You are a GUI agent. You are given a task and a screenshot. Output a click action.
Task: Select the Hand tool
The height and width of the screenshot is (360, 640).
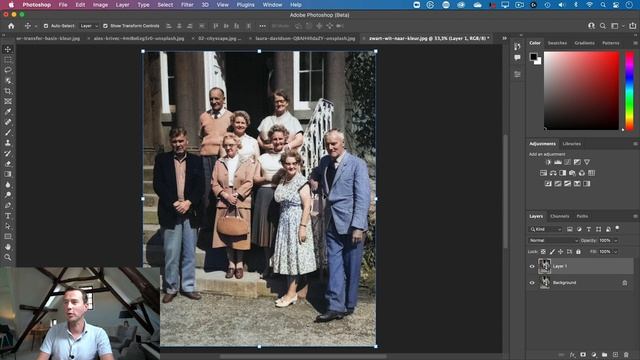point(8,247)
